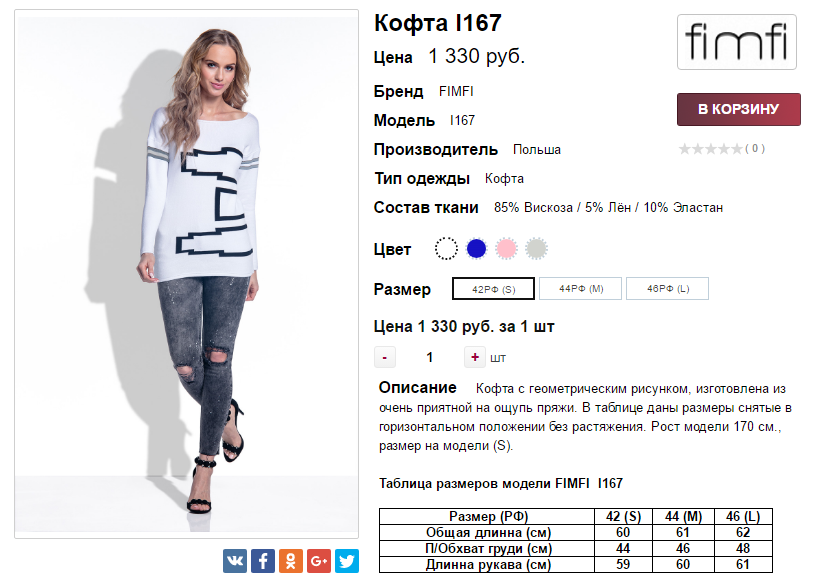Decrease quantity with minus button

click(385, 357)
